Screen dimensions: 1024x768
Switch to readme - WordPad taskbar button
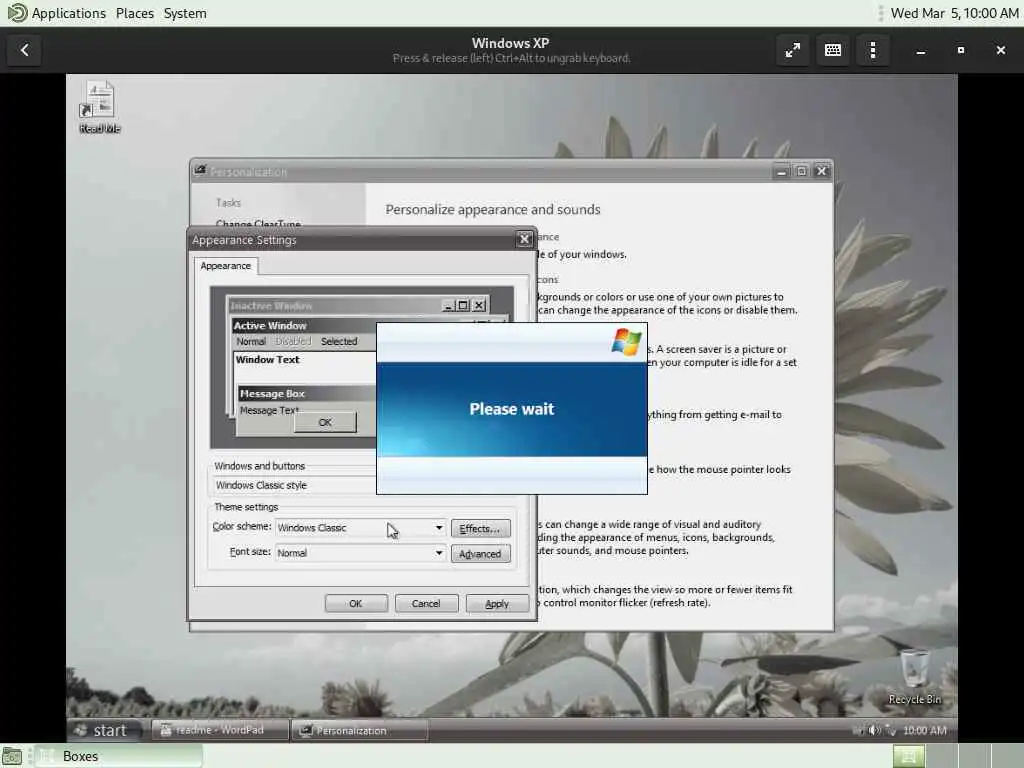pos(219,730)
